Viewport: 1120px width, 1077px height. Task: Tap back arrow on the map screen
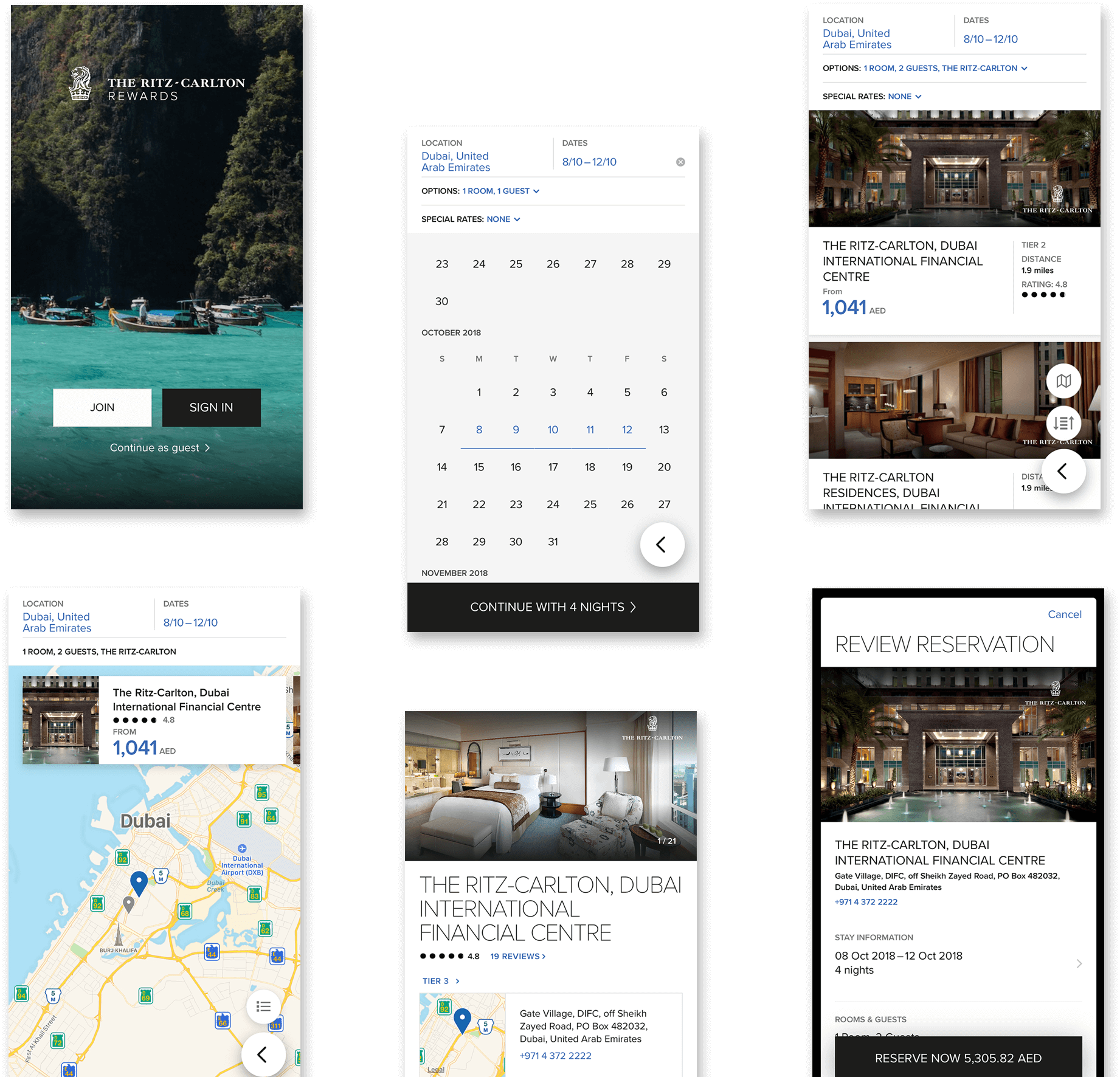(x=263, y=1055)
